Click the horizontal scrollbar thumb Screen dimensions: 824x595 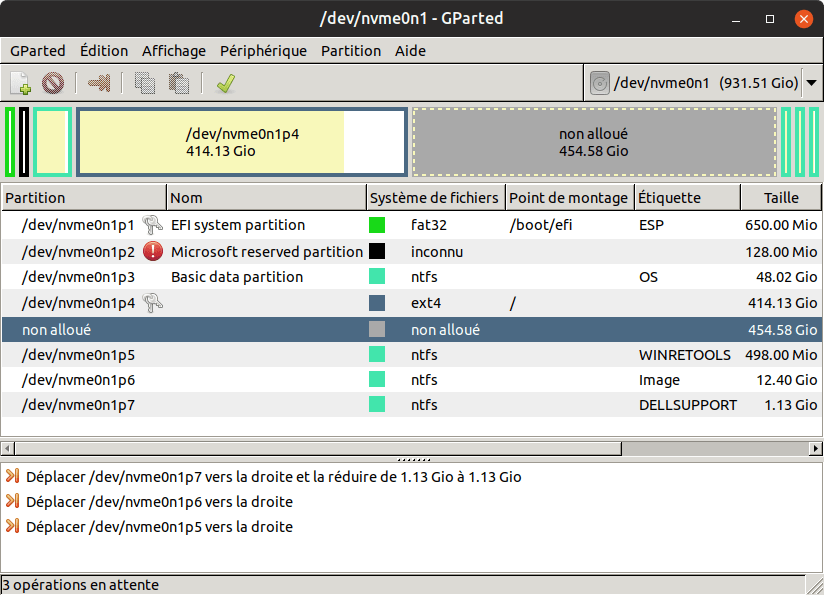(x=318, y=448)
